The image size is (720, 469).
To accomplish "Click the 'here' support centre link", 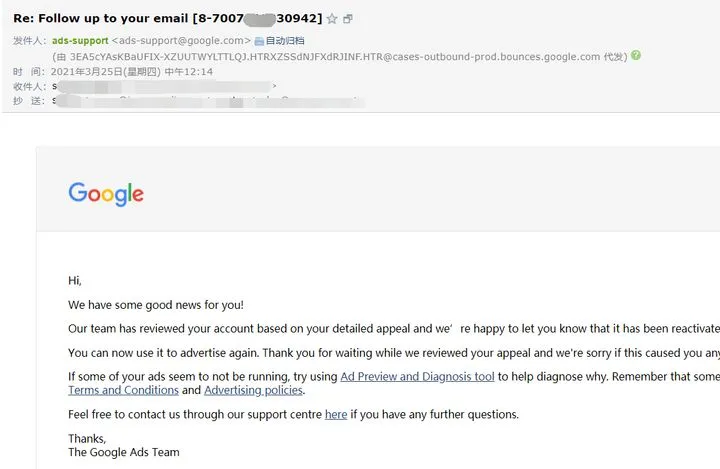I will coord(336,414).
